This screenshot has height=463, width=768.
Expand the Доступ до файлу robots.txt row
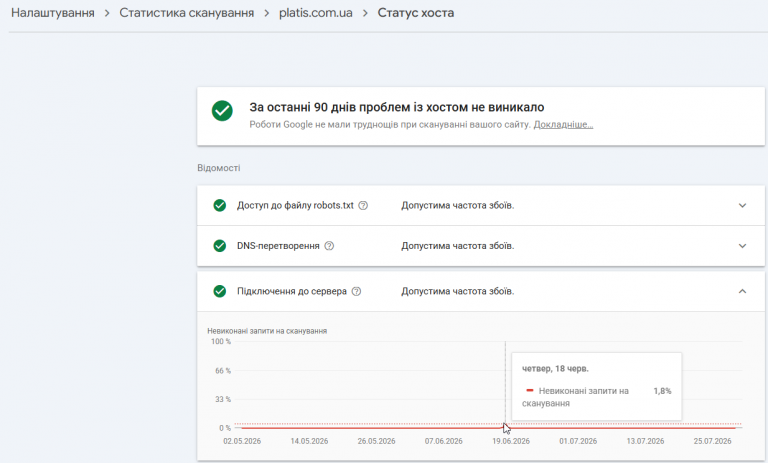743,206
